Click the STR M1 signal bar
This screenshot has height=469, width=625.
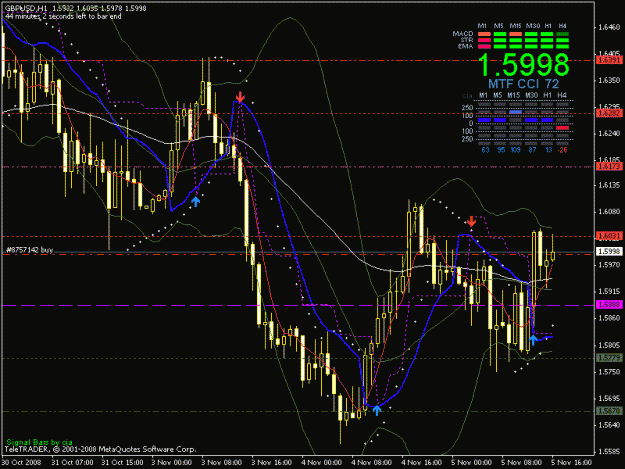click(484, 40)
